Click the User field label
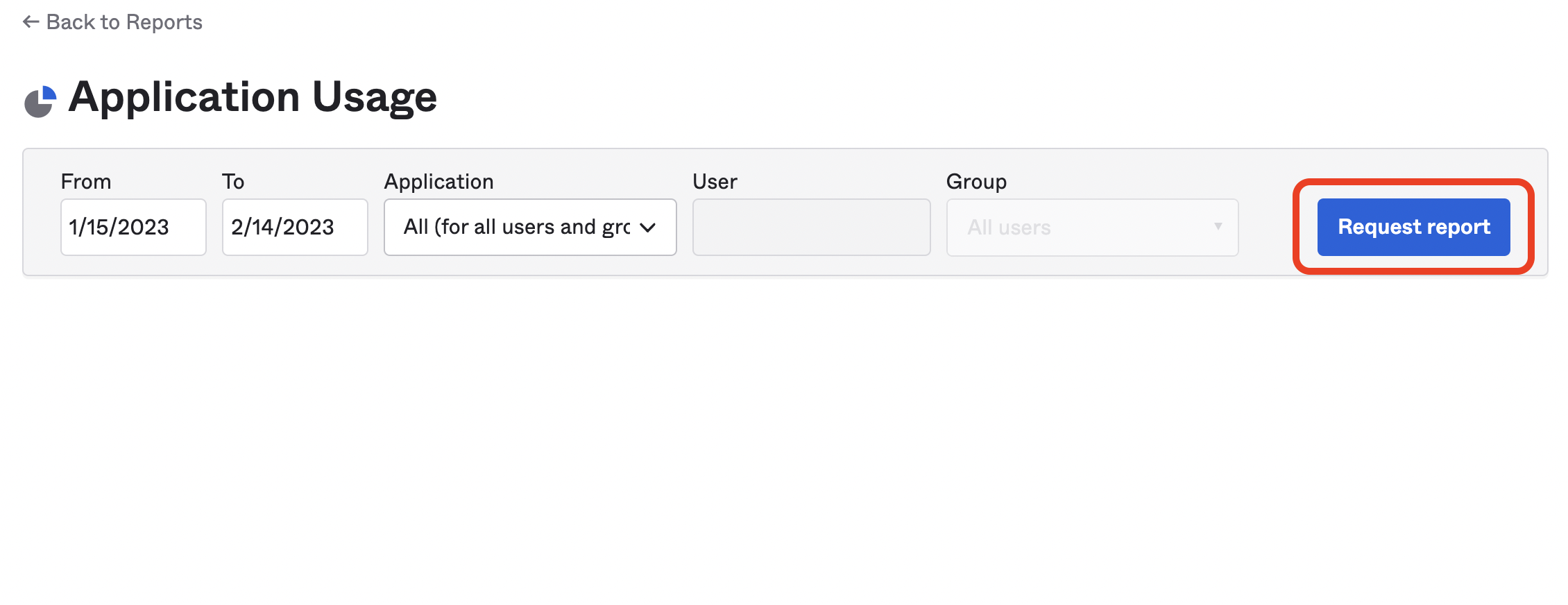The height and width of the screenshot is (605, 1568). pos(715,182)
